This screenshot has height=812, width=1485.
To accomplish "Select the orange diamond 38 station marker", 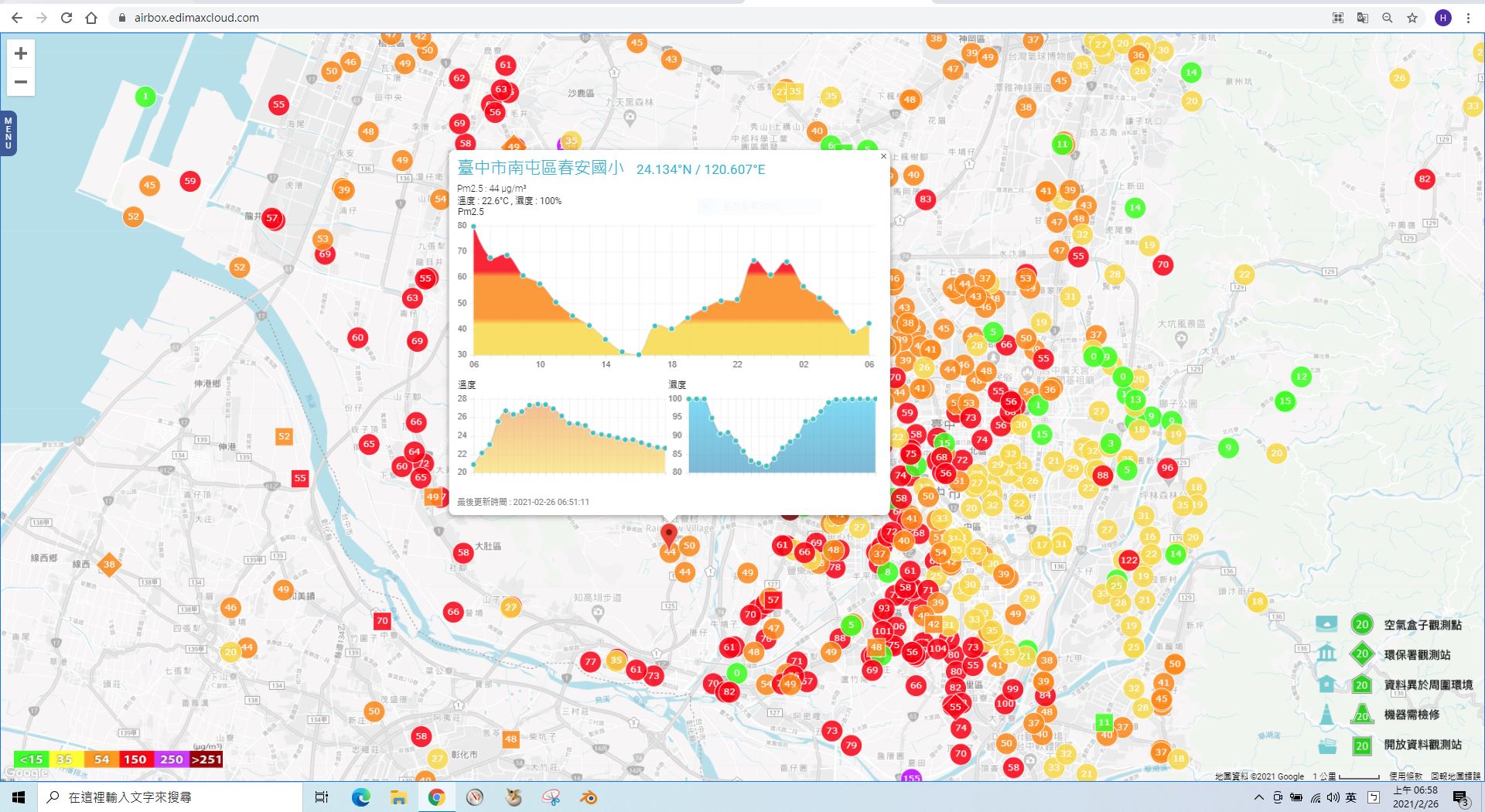I will coord(109,564).
